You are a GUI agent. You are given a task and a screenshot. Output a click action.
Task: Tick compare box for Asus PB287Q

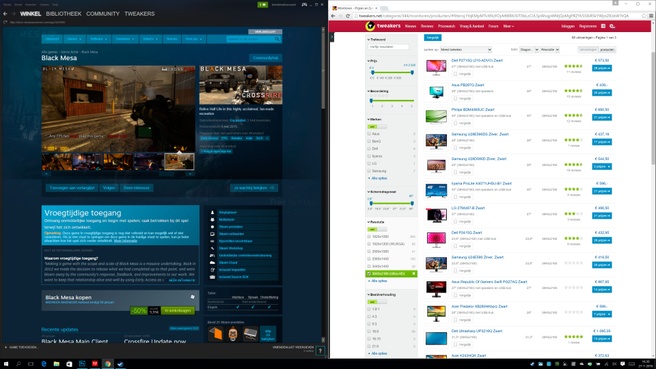coord(456,98)
